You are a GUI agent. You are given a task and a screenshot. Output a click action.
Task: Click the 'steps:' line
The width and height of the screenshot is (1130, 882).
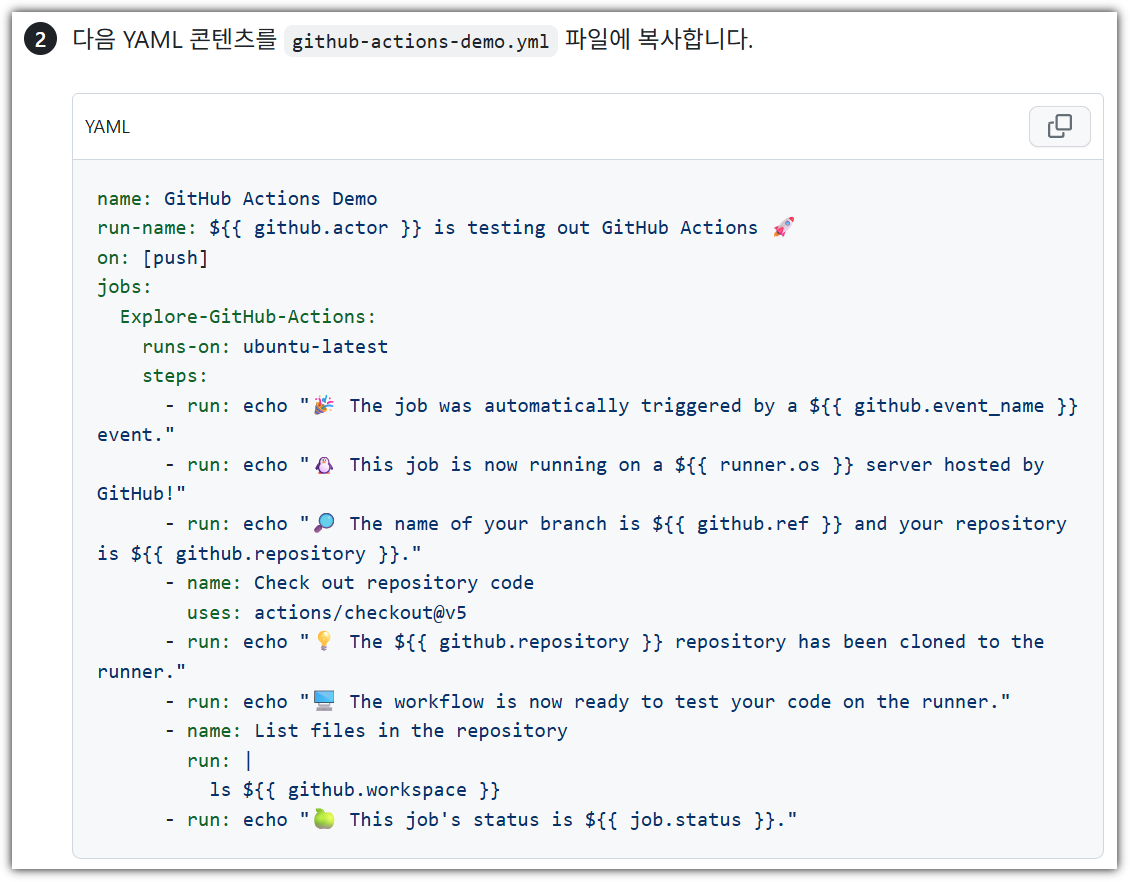(x=174, y=375)
